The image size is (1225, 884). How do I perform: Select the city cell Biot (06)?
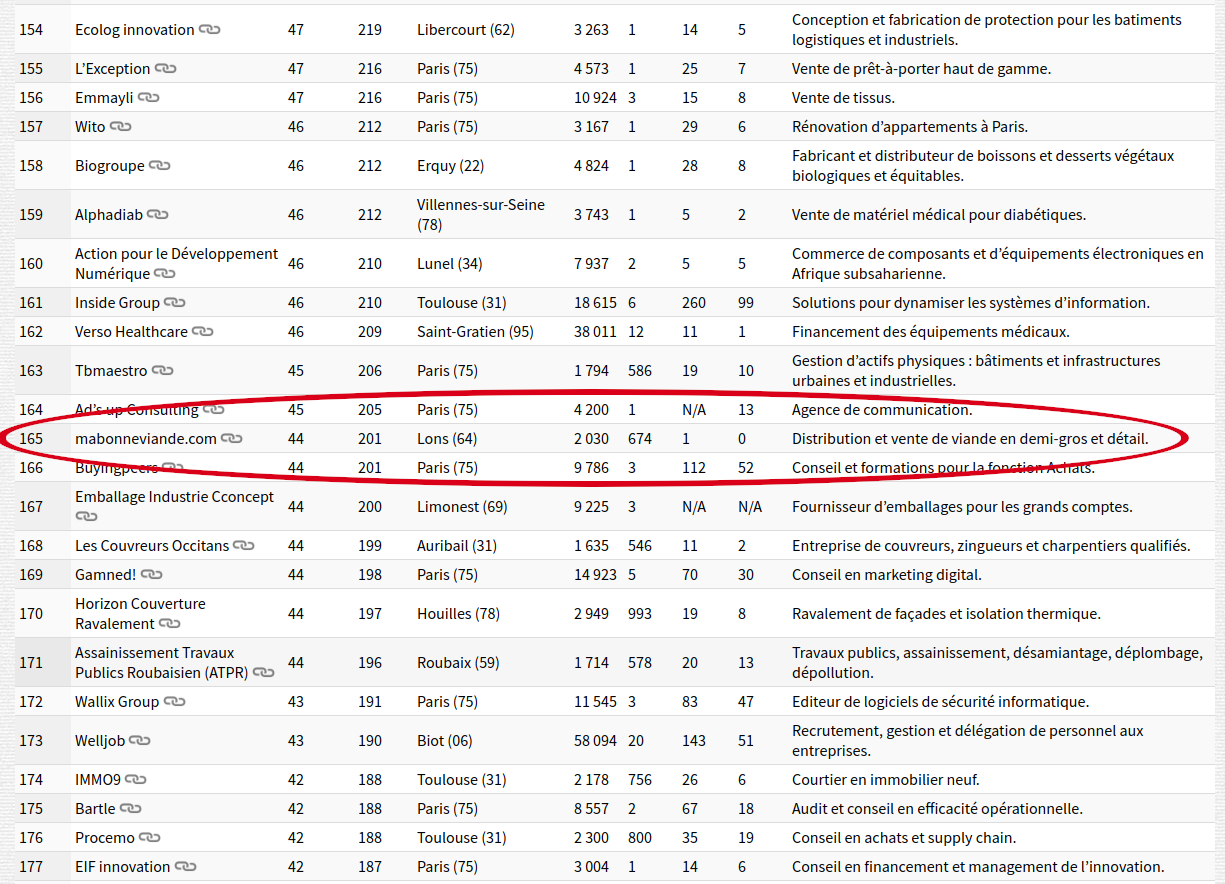click(x=445, y=741)
